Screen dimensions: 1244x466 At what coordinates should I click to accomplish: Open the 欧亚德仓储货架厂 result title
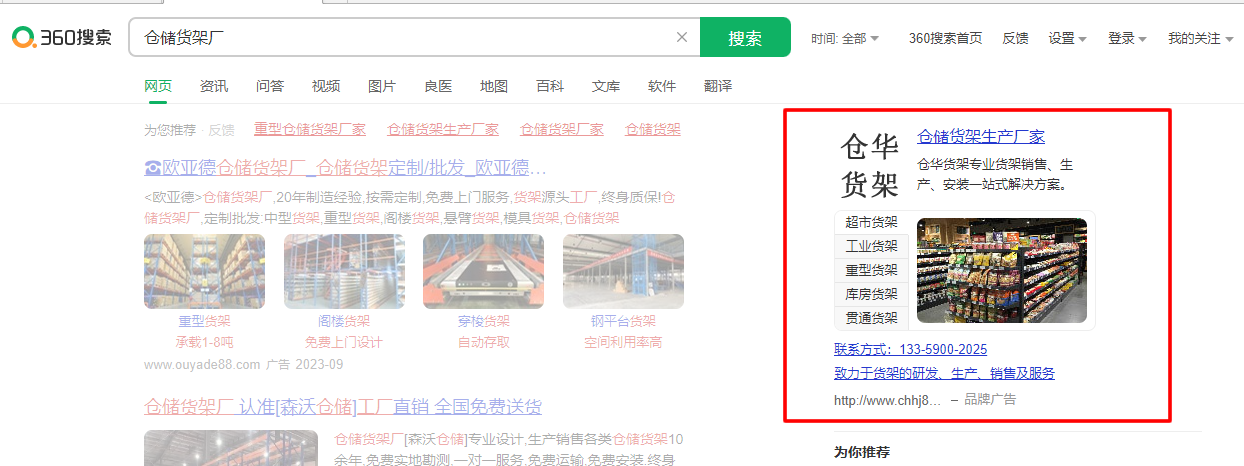346,167
